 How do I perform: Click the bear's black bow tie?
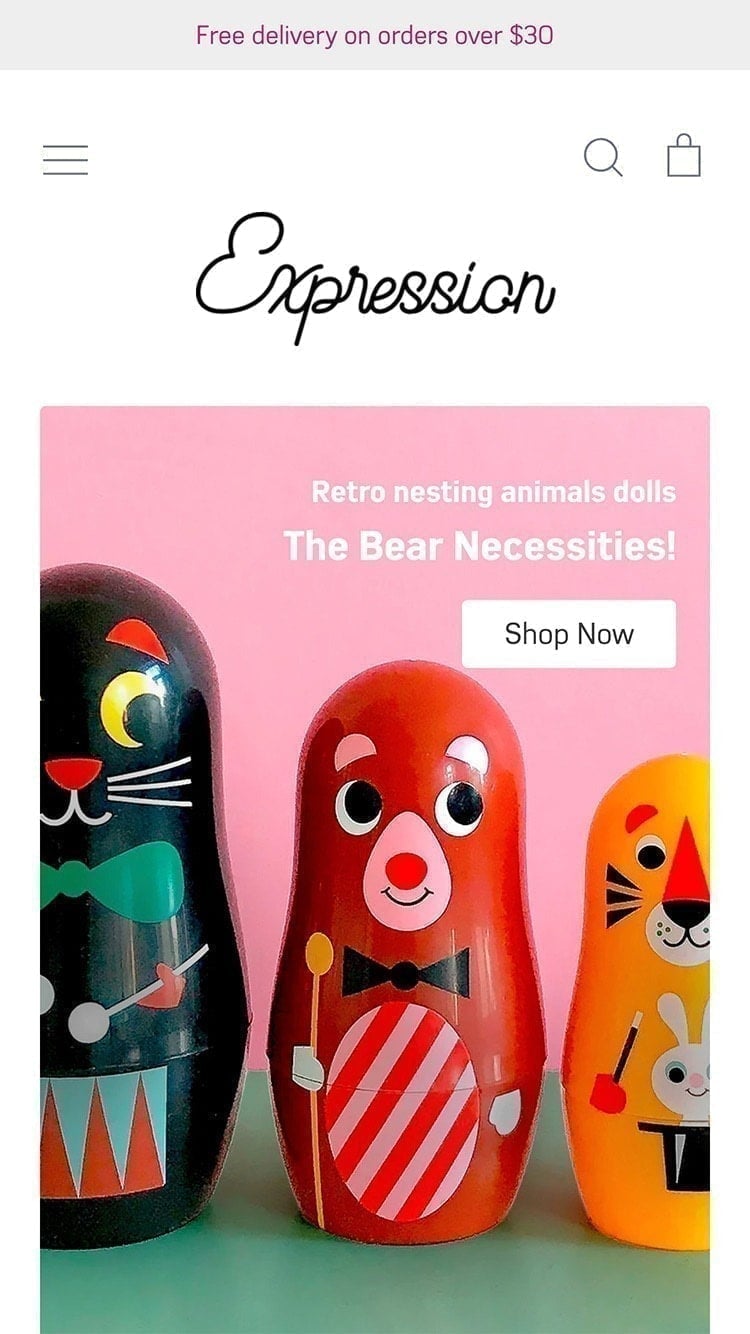tap(406, 972)
